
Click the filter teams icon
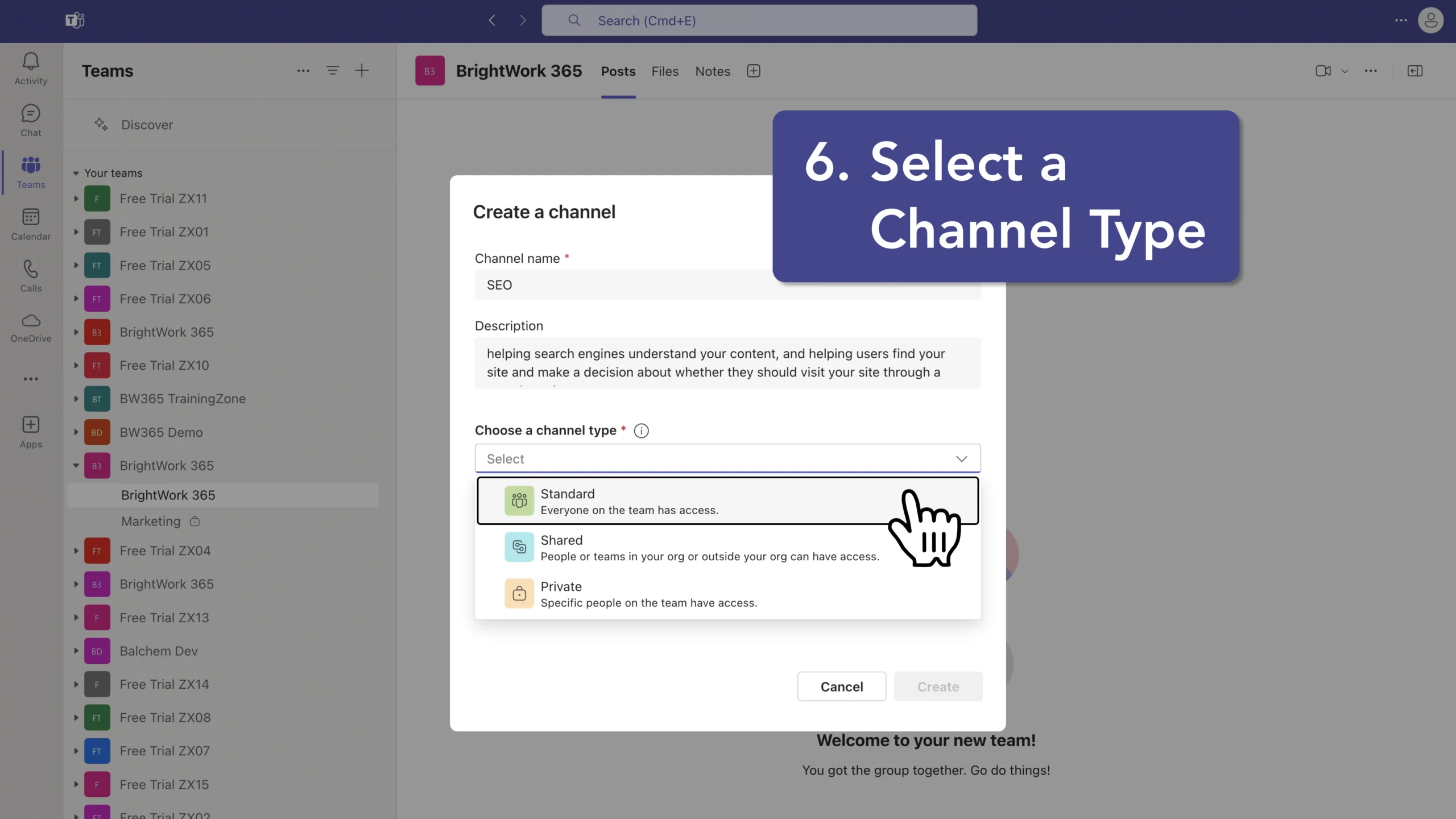point(332,71)
